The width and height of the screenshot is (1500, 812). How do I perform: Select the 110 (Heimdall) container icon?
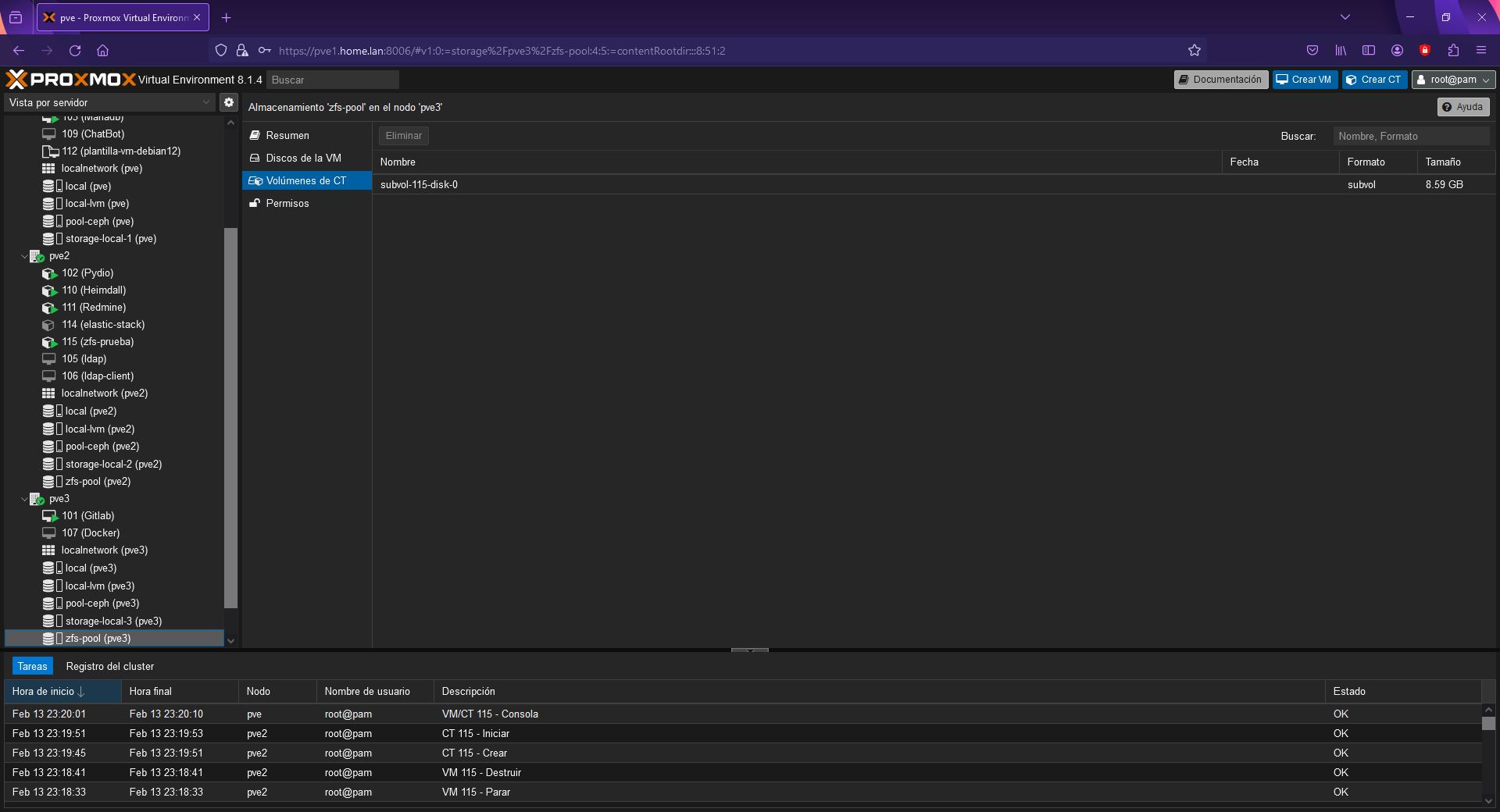pos(49,290)
